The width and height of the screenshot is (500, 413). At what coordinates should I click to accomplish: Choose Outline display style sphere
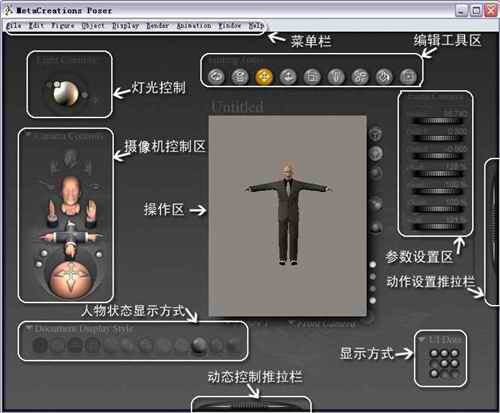coord(57,345)
